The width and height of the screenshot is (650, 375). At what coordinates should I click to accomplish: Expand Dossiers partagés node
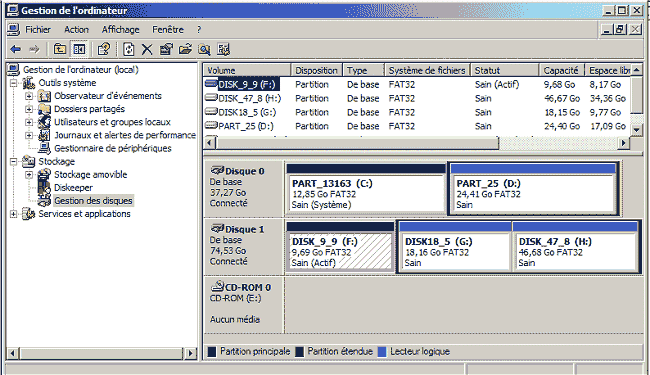[x=29, y=109]
